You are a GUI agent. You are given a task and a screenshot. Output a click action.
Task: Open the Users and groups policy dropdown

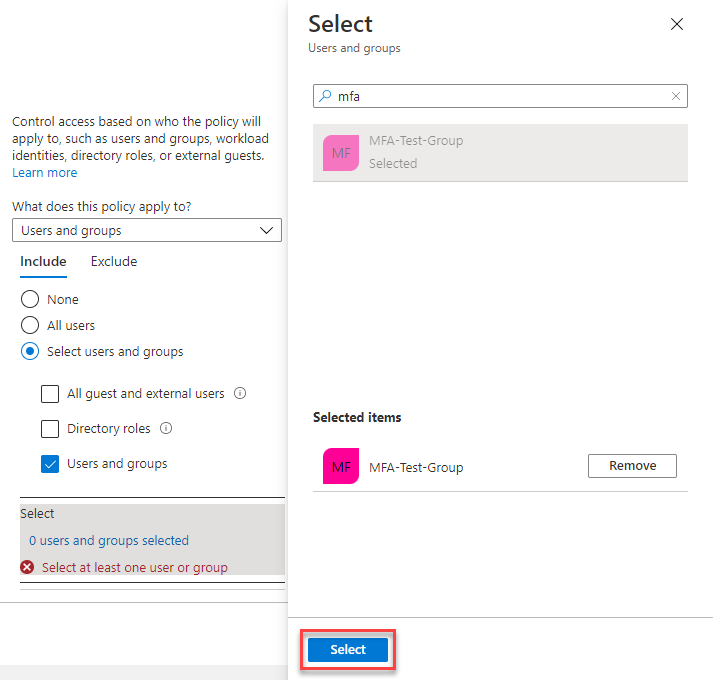coord(147,230)
